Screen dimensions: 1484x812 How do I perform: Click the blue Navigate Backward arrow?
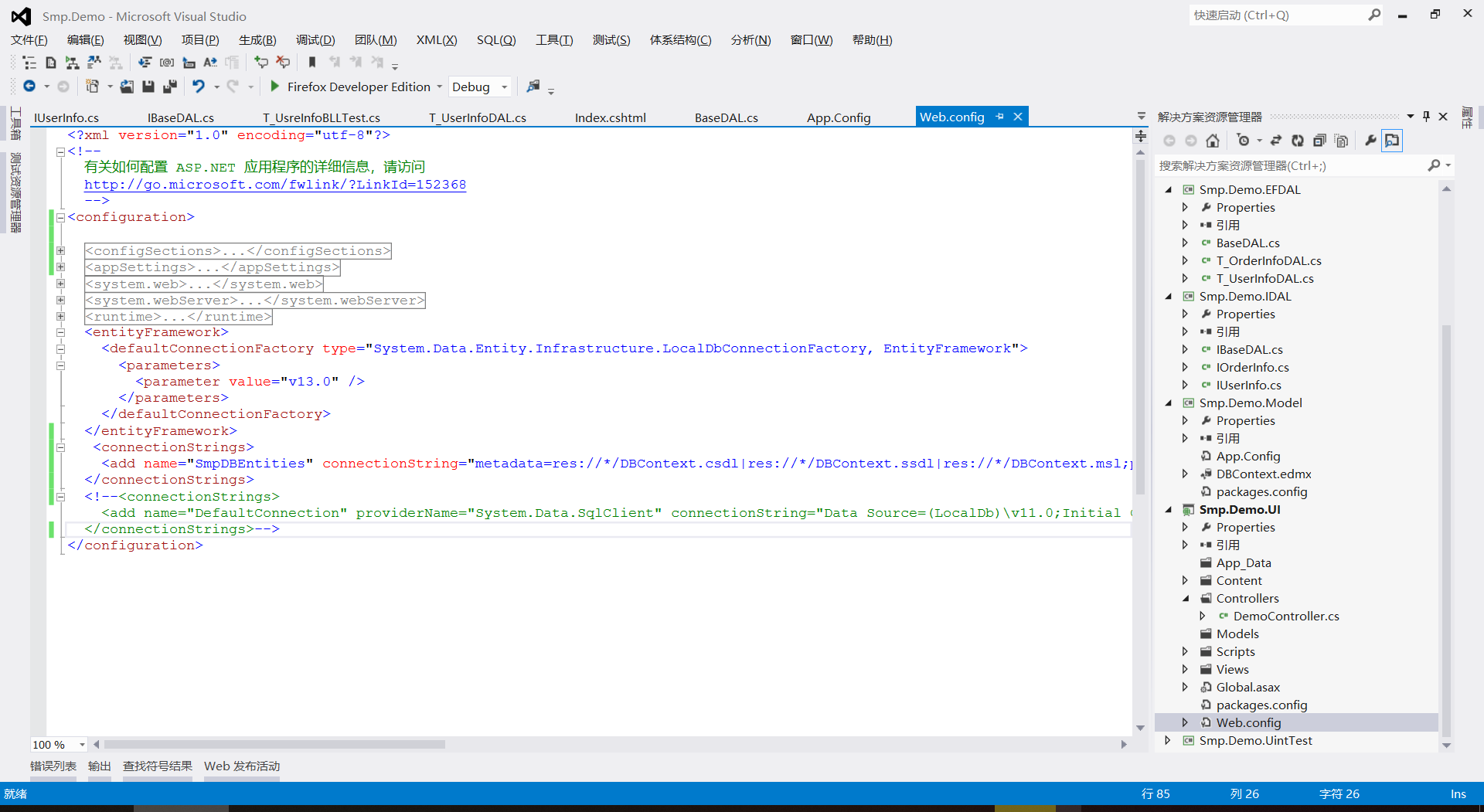29,87
